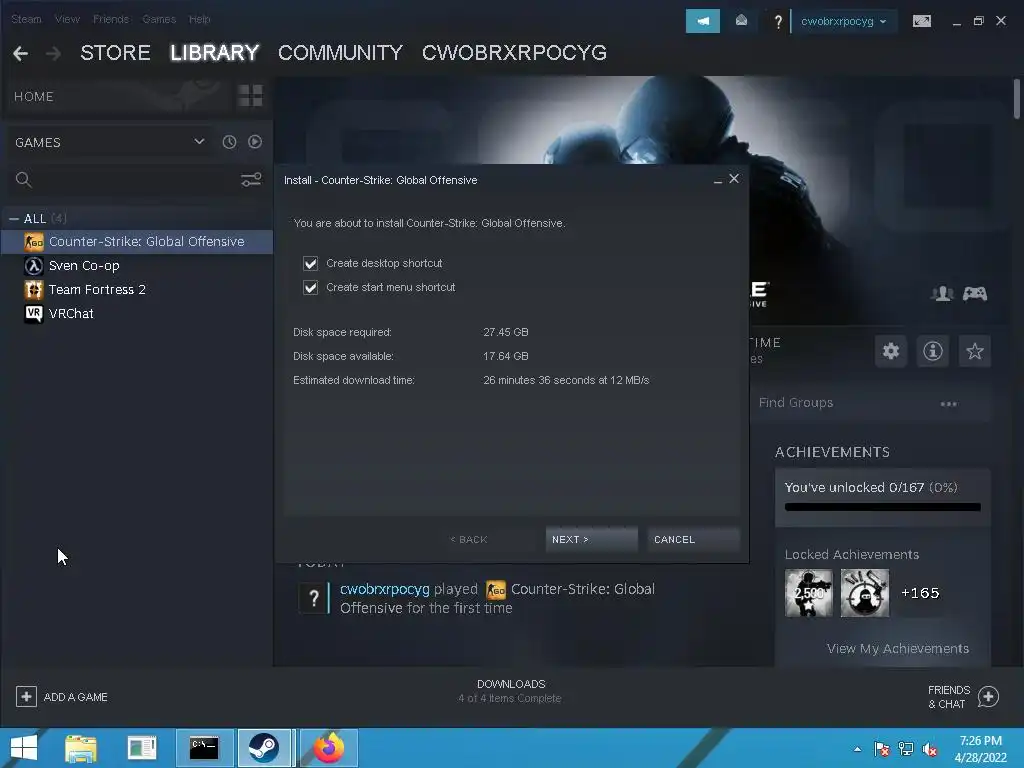Screen dimensions: 1024x768
Task: Open View My Achievements link
Action: click(897, 648)
